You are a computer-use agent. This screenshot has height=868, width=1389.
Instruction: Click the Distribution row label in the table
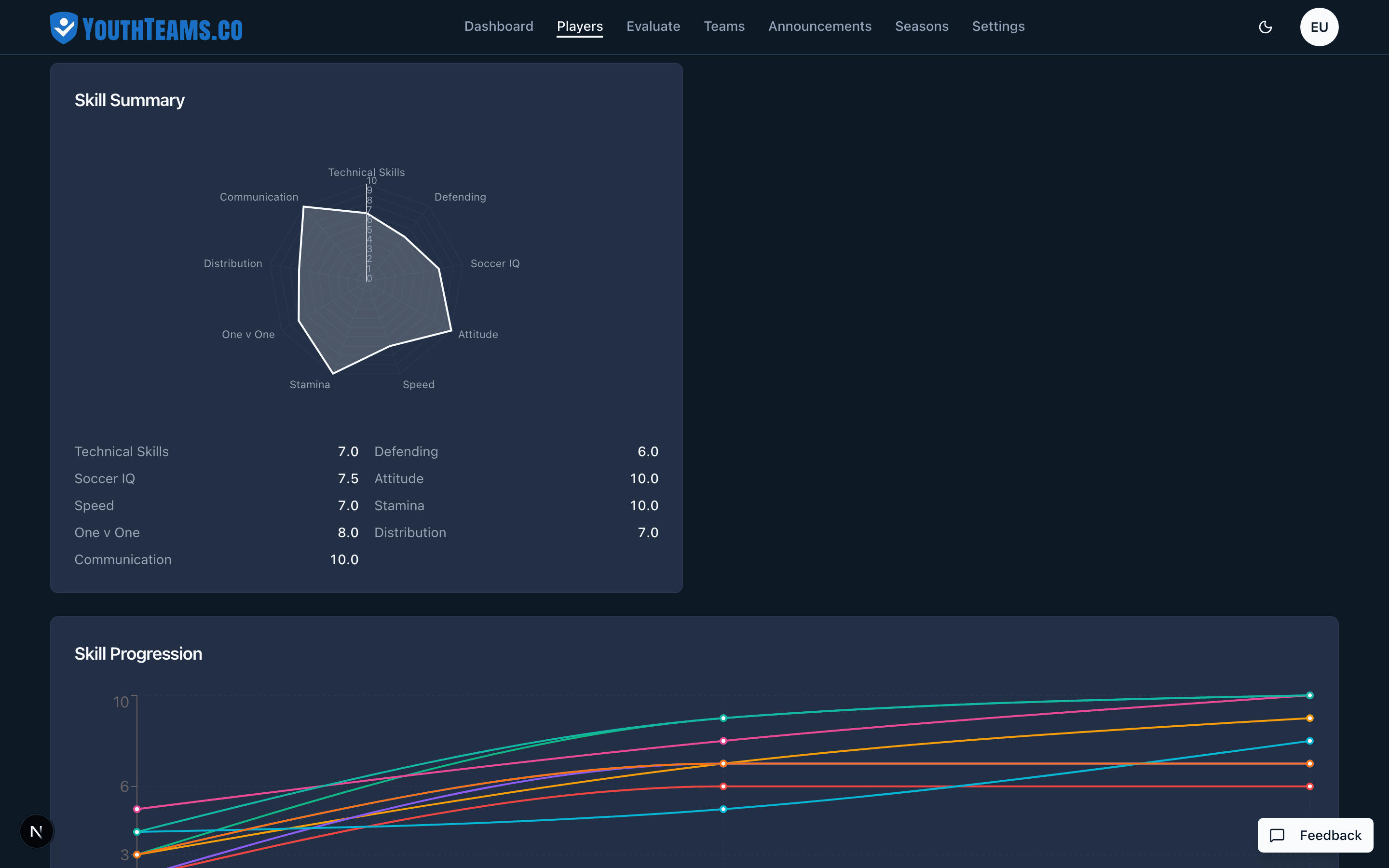410,533
